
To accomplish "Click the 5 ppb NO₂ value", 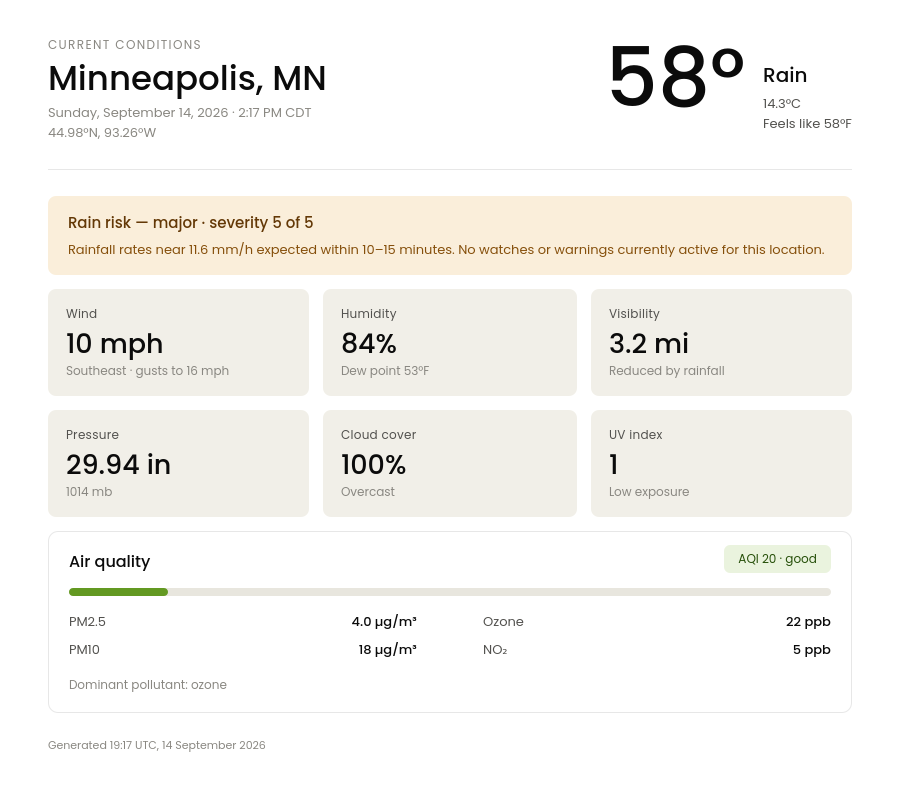I will [812, 650].
